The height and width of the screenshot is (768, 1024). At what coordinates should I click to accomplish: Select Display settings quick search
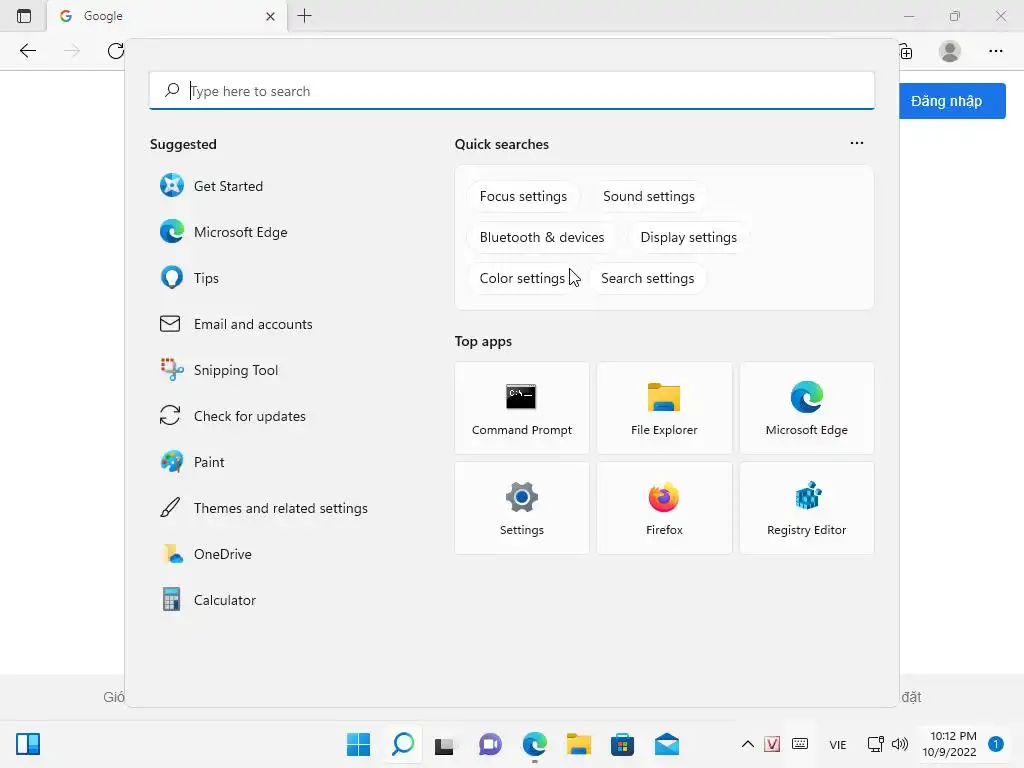coord(688,237)
